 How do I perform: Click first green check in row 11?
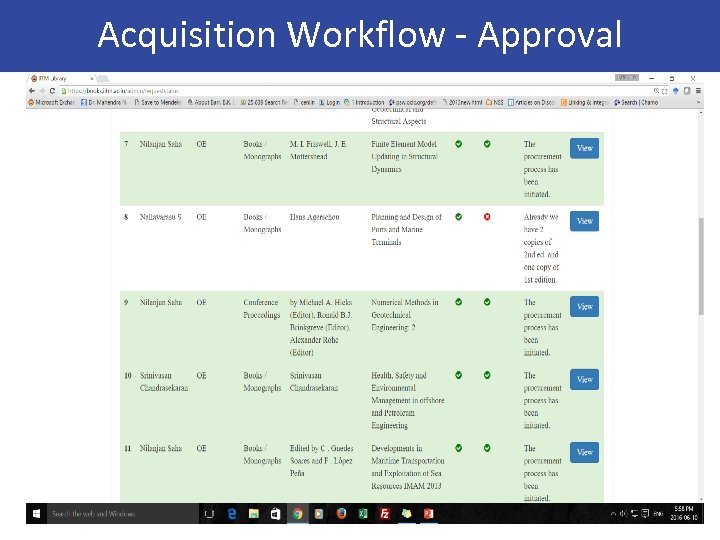(458, 448)
